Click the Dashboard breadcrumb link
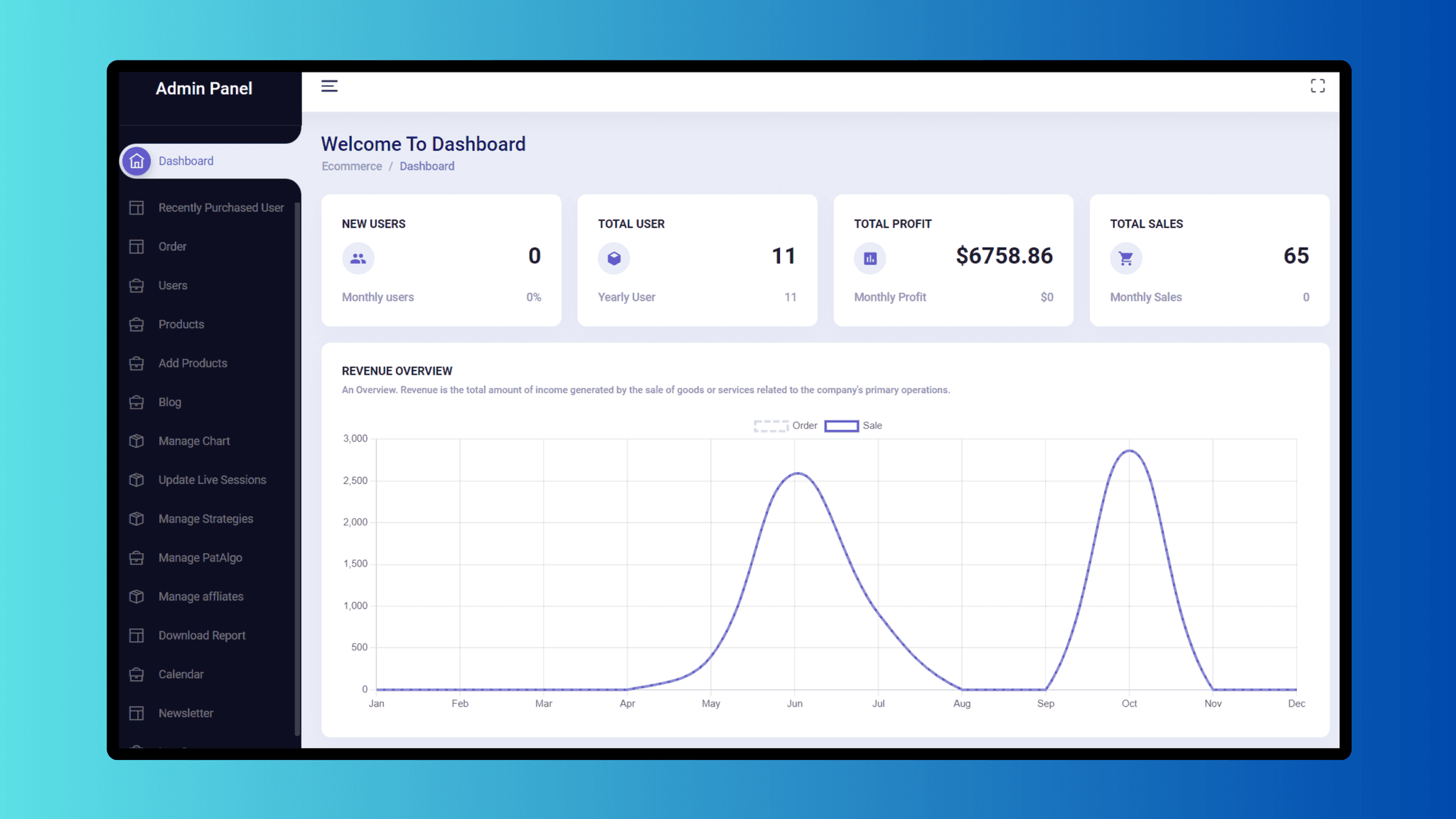This screenshot has width=1456, height=819. coord(427,166)
